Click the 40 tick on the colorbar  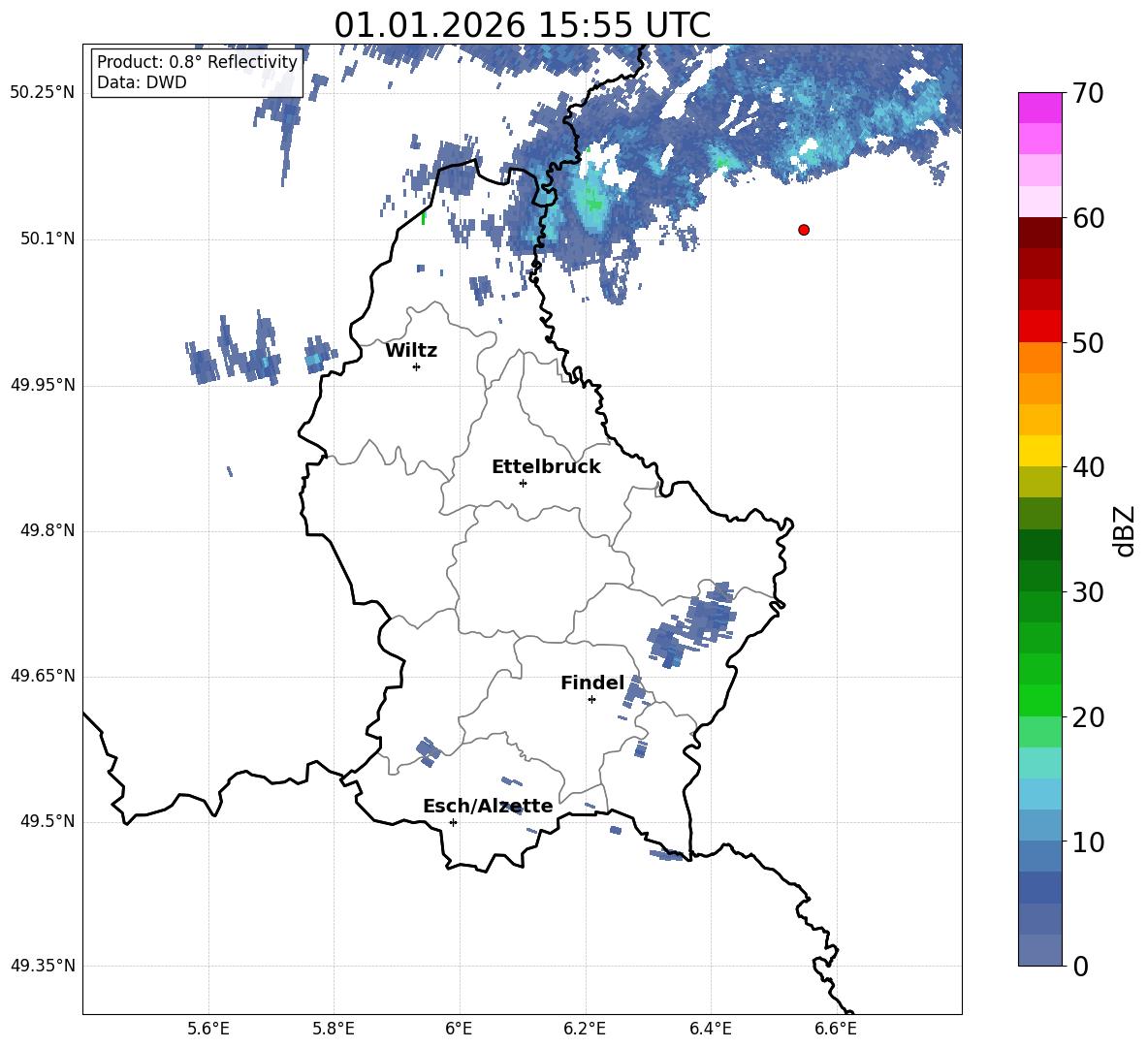click(x=1088, y=467)
